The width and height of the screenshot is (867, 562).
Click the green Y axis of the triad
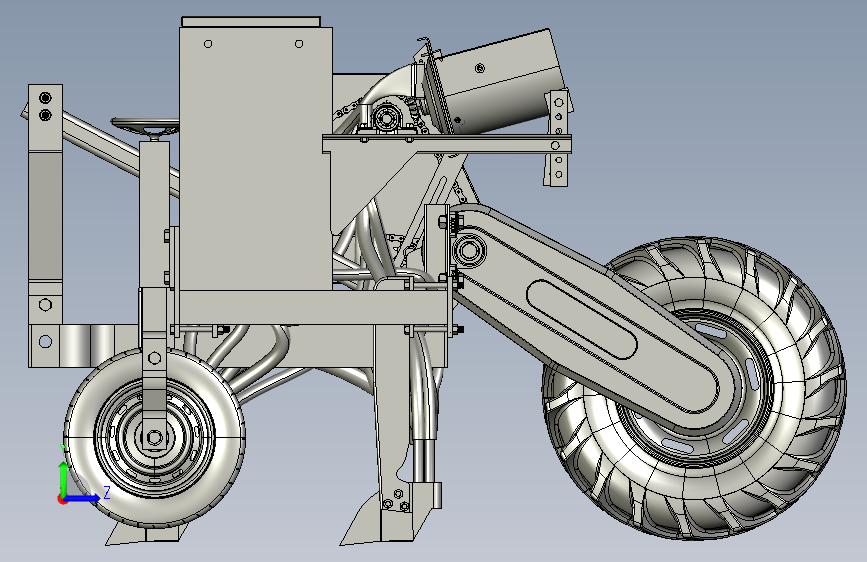(64, 478)
